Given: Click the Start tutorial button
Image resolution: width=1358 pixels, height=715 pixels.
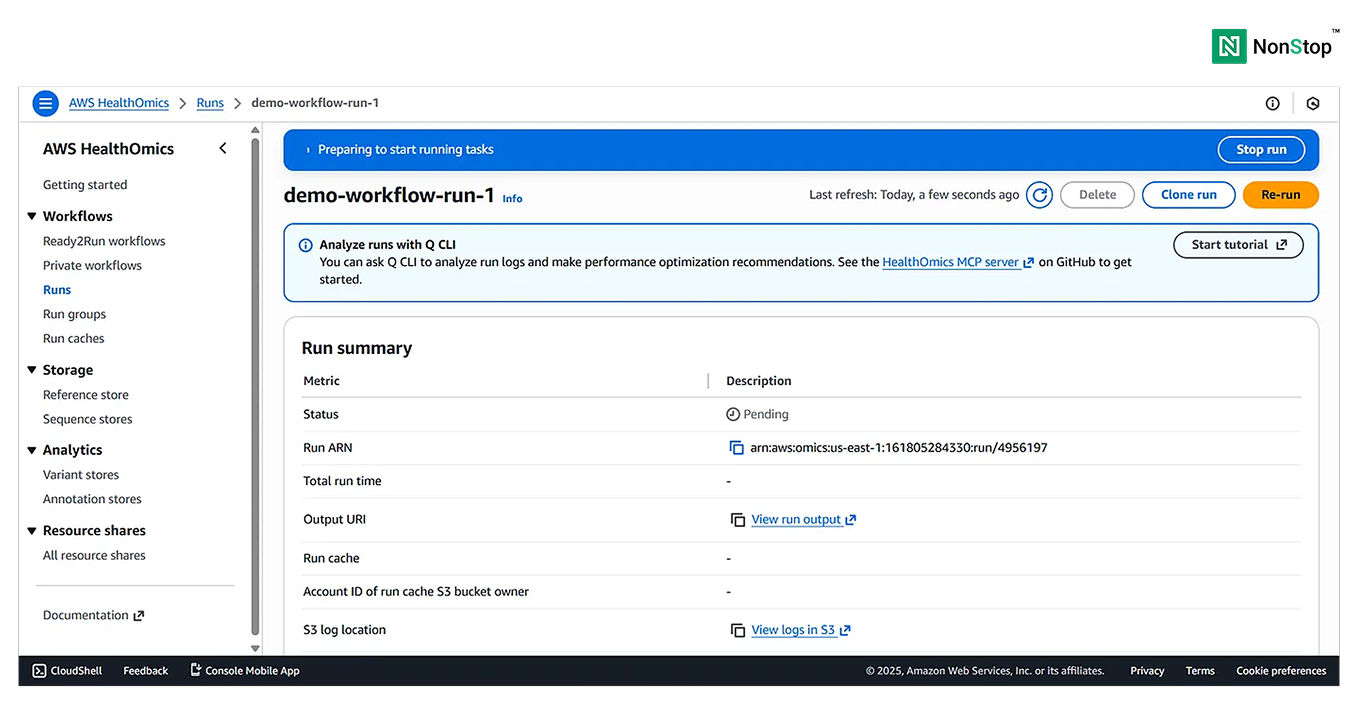Looking at the screenshot, I should 1238,245.
